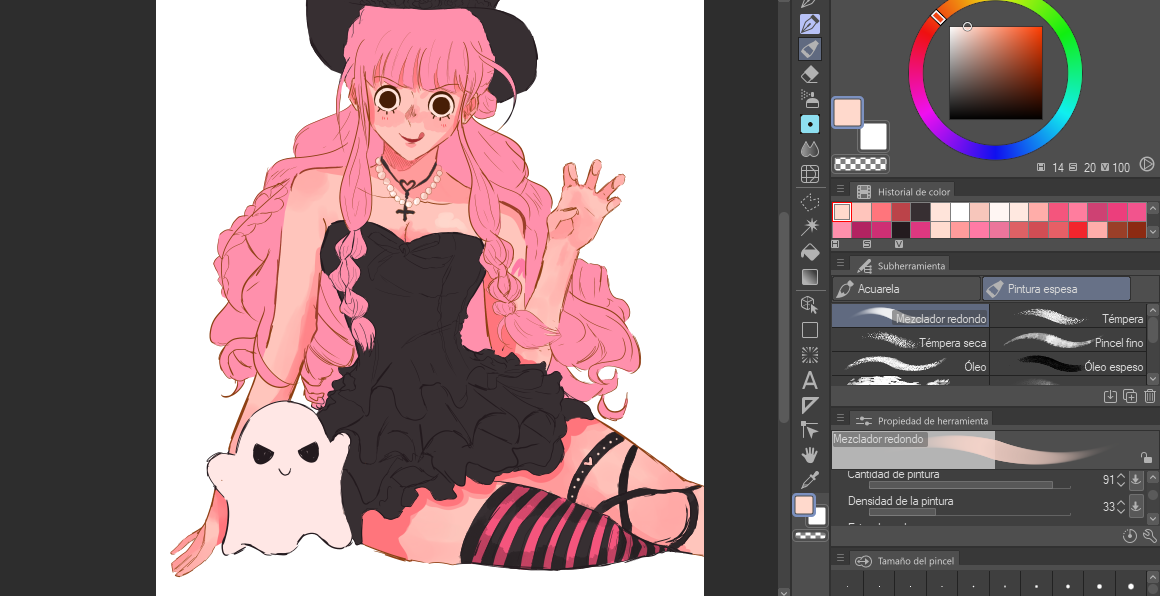Select the polyline selection lasso tool

[810, 201]
